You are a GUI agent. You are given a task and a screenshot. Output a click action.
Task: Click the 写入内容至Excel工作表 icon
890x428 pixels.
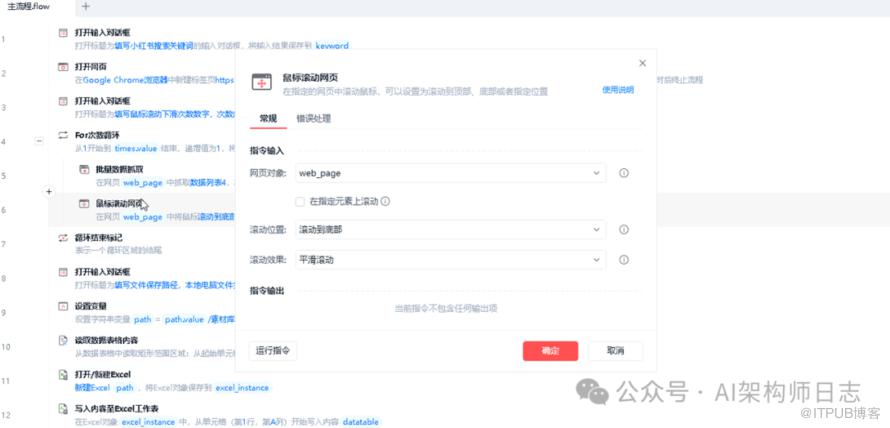[x=63, y=409]
